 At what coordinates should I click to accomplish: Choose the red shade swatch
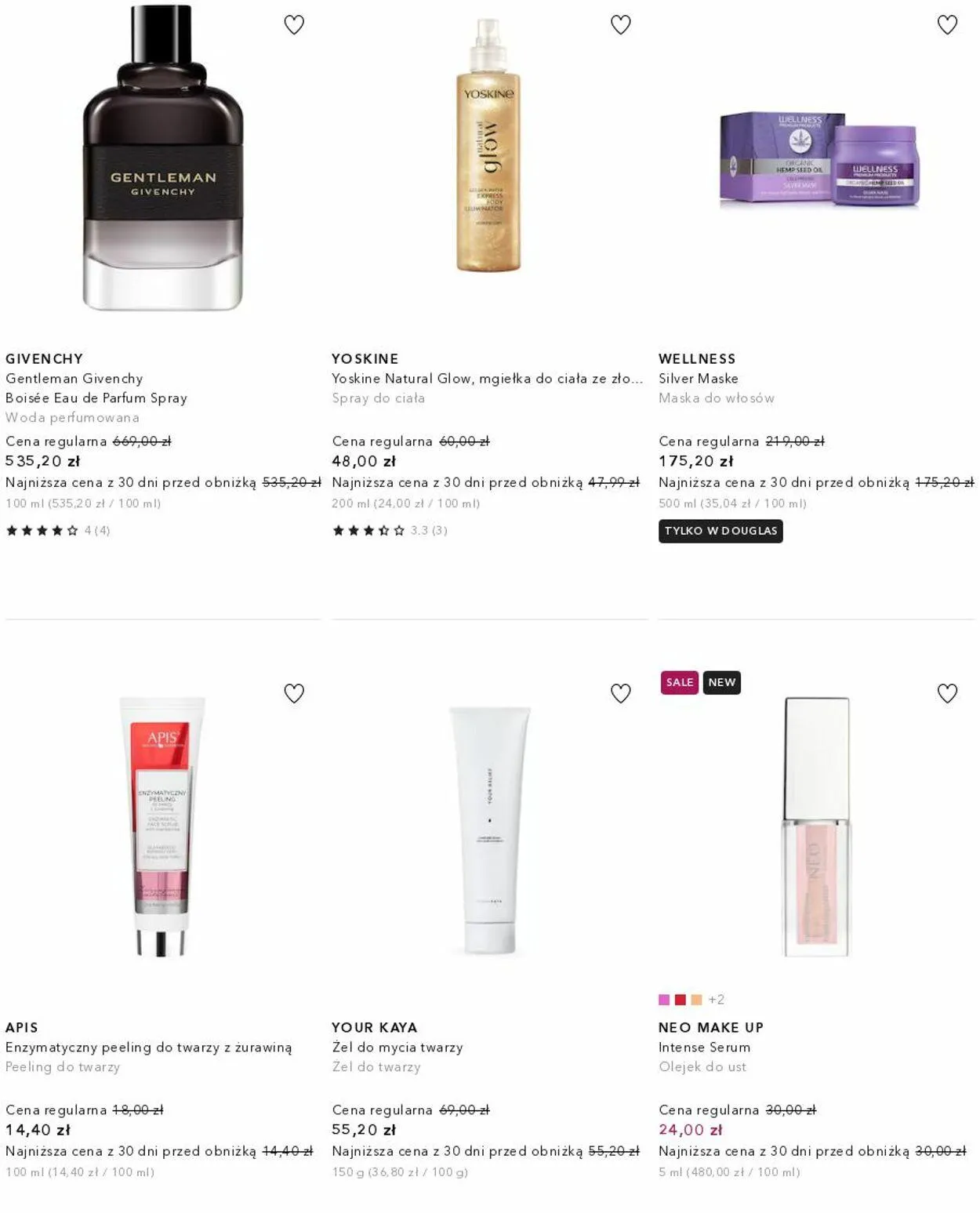click(681, 1000)
